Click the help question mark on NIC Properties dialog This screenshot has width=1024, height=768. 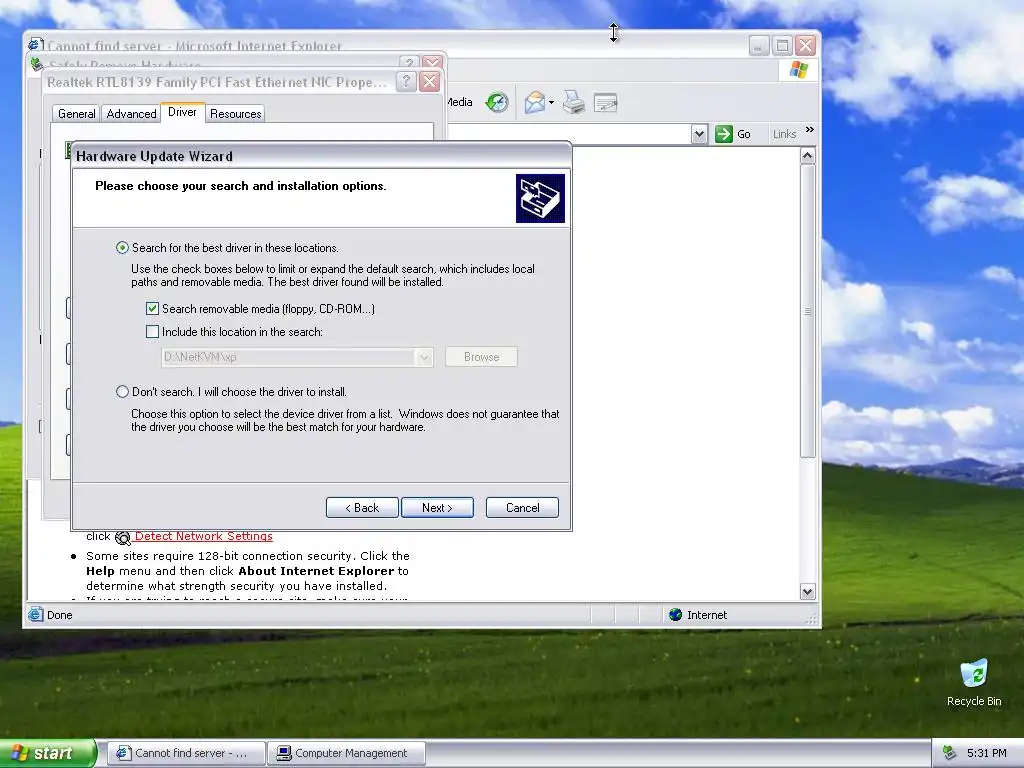point(406,82)
